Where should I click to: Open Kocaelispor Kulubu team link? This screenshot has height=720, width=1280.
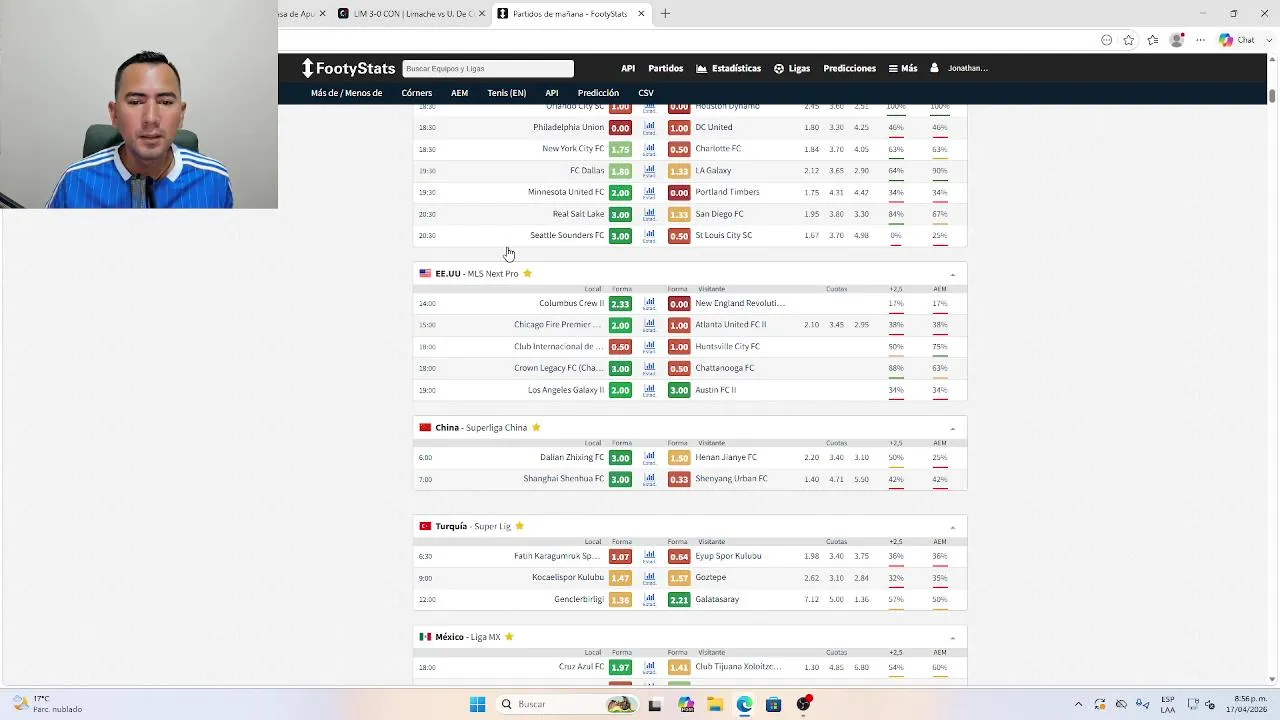(x=568, y=578)
